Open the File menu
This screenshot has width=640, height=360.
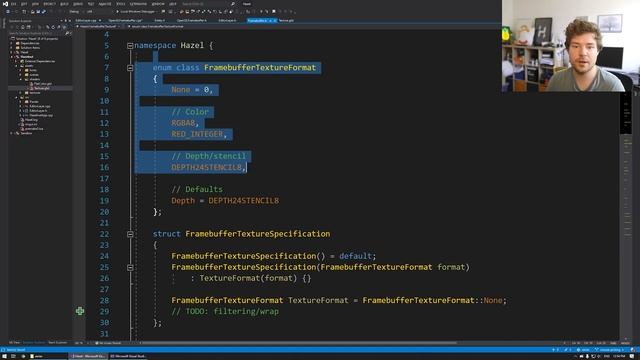pyautogui.click(x=13, y=4)
